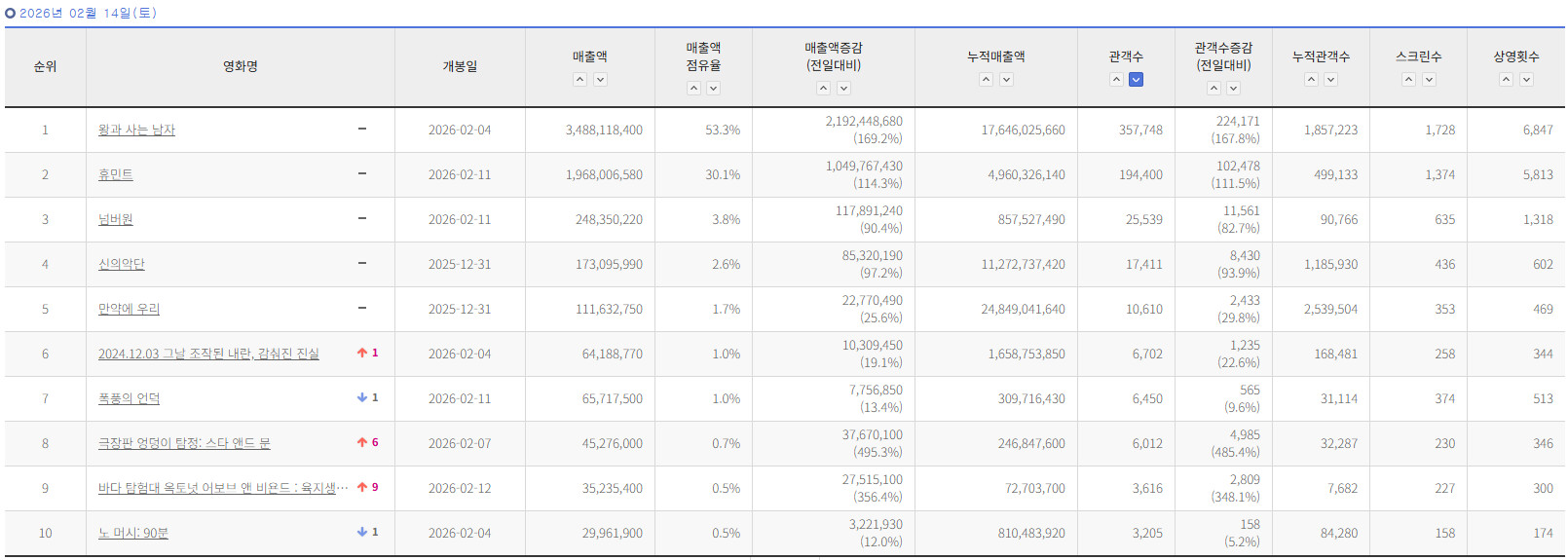The height and width of the screenshot is (560, 1568).
Task: Sort 누적관객수 ascending with up arrow
Action: click(1311, 80)
